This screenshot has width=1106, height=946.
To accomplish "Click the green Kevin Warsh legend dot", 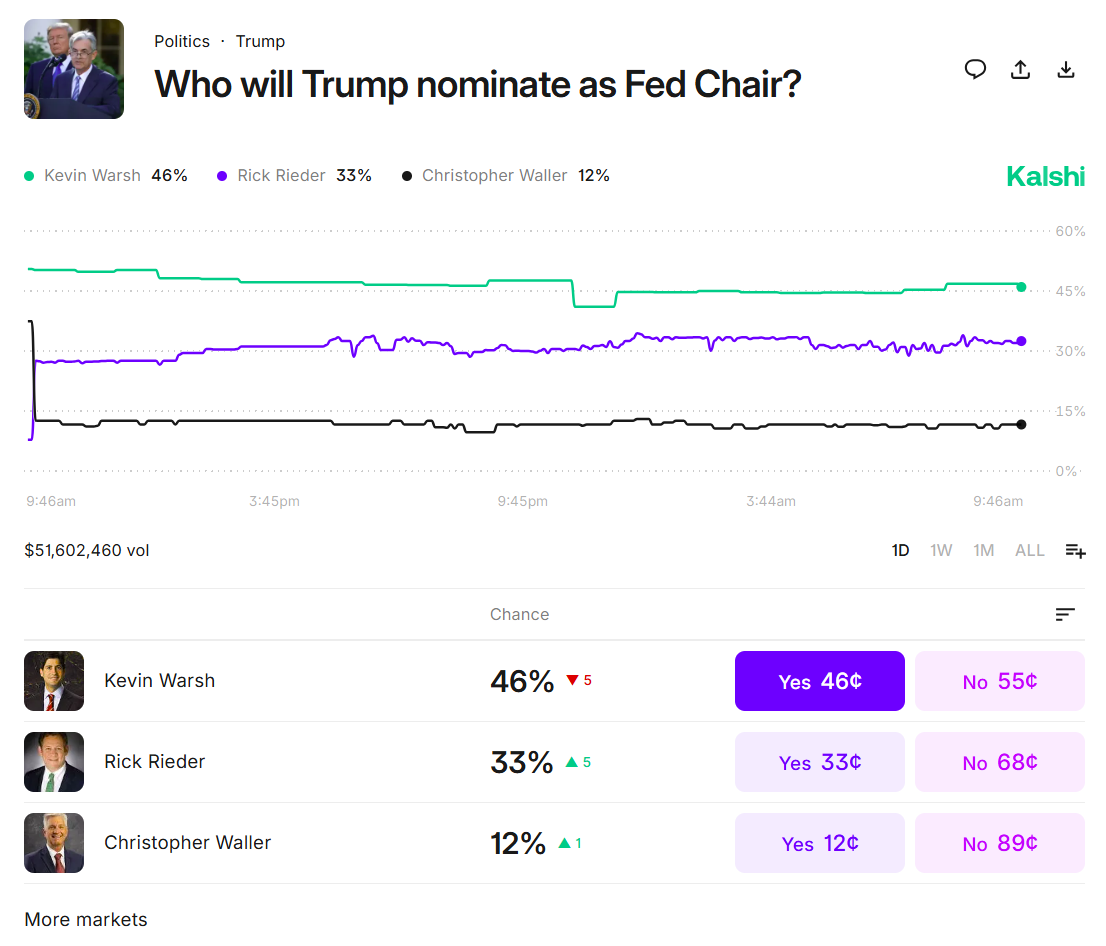I will point(29,176).
